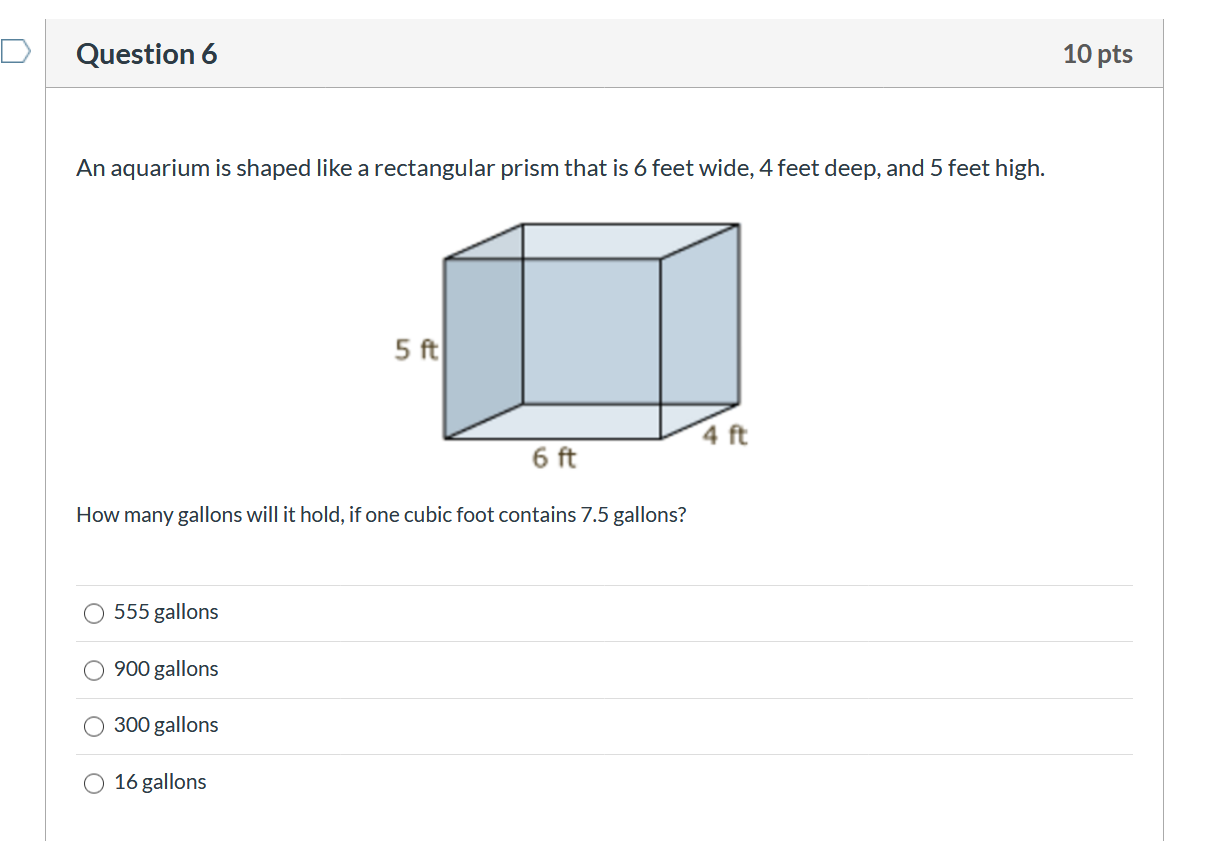The height and width of the screenshot is (841, 1209).
Task: Click the 5 ft dimension label
Action: (414, 351)
